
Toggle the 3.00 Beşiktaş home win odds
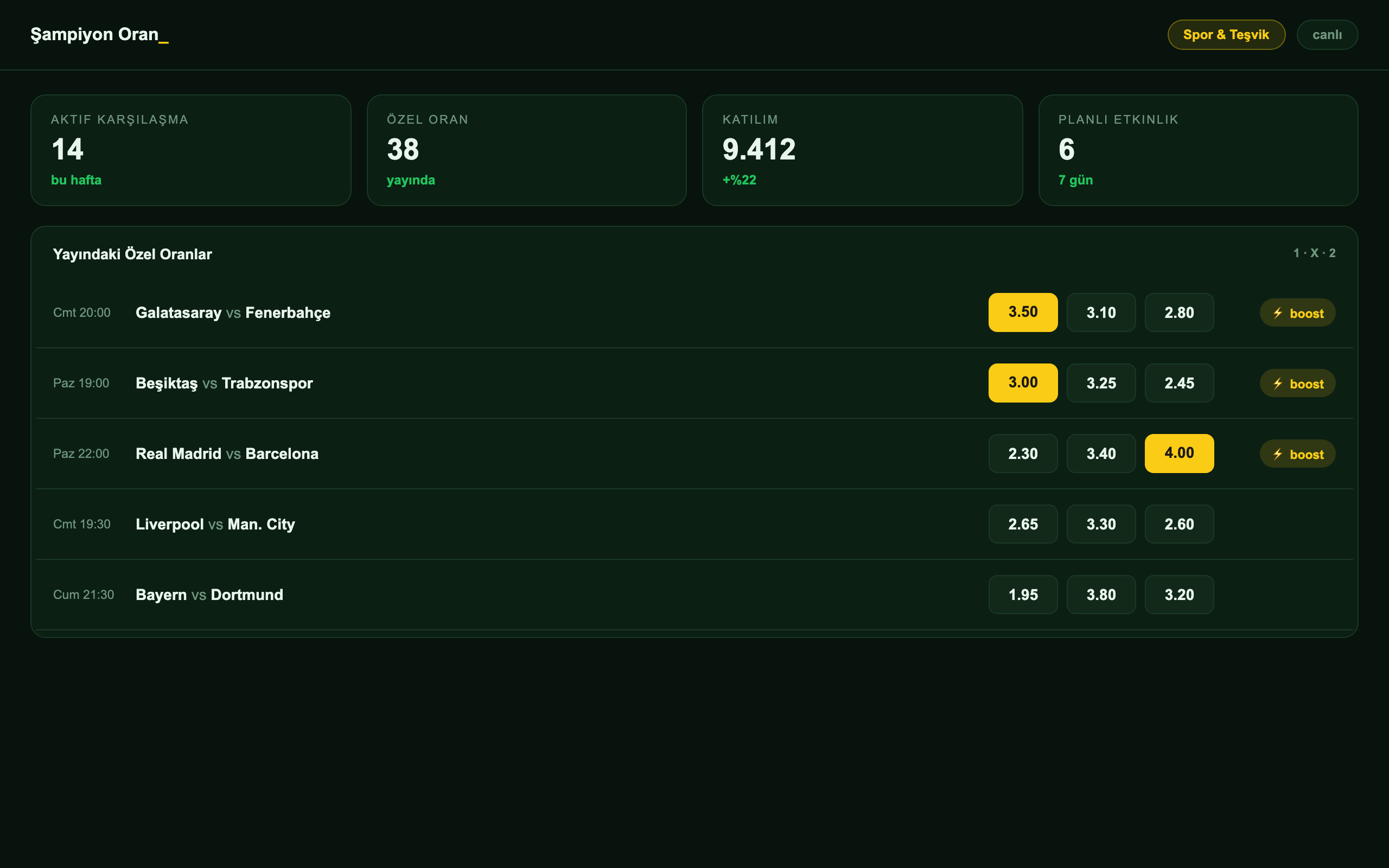[1023, 383]
